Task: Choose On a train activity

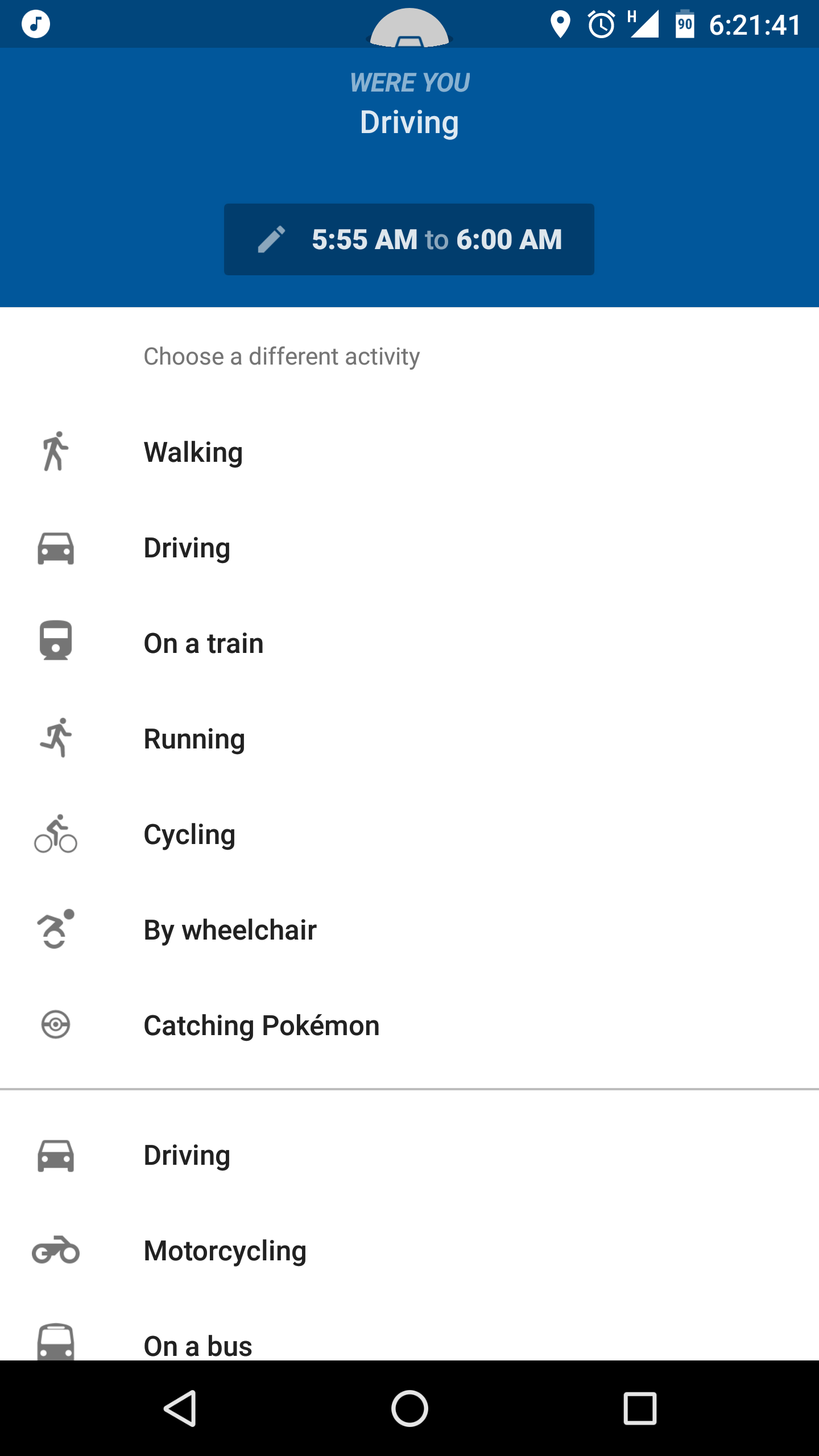Action: 204,644
